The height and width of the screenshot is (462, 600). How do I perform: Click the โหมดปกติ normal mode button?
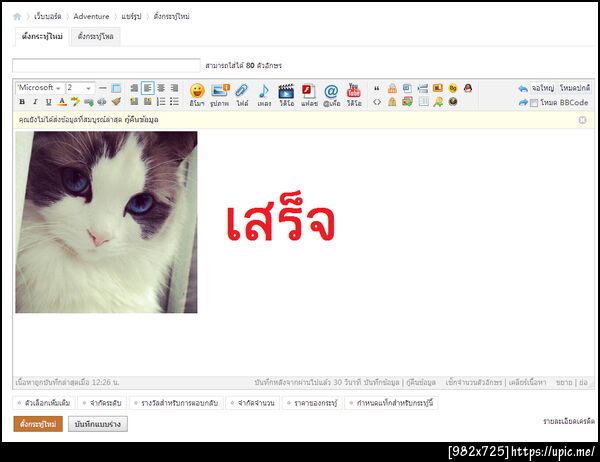pyautogui.click(x=575, y=88)
